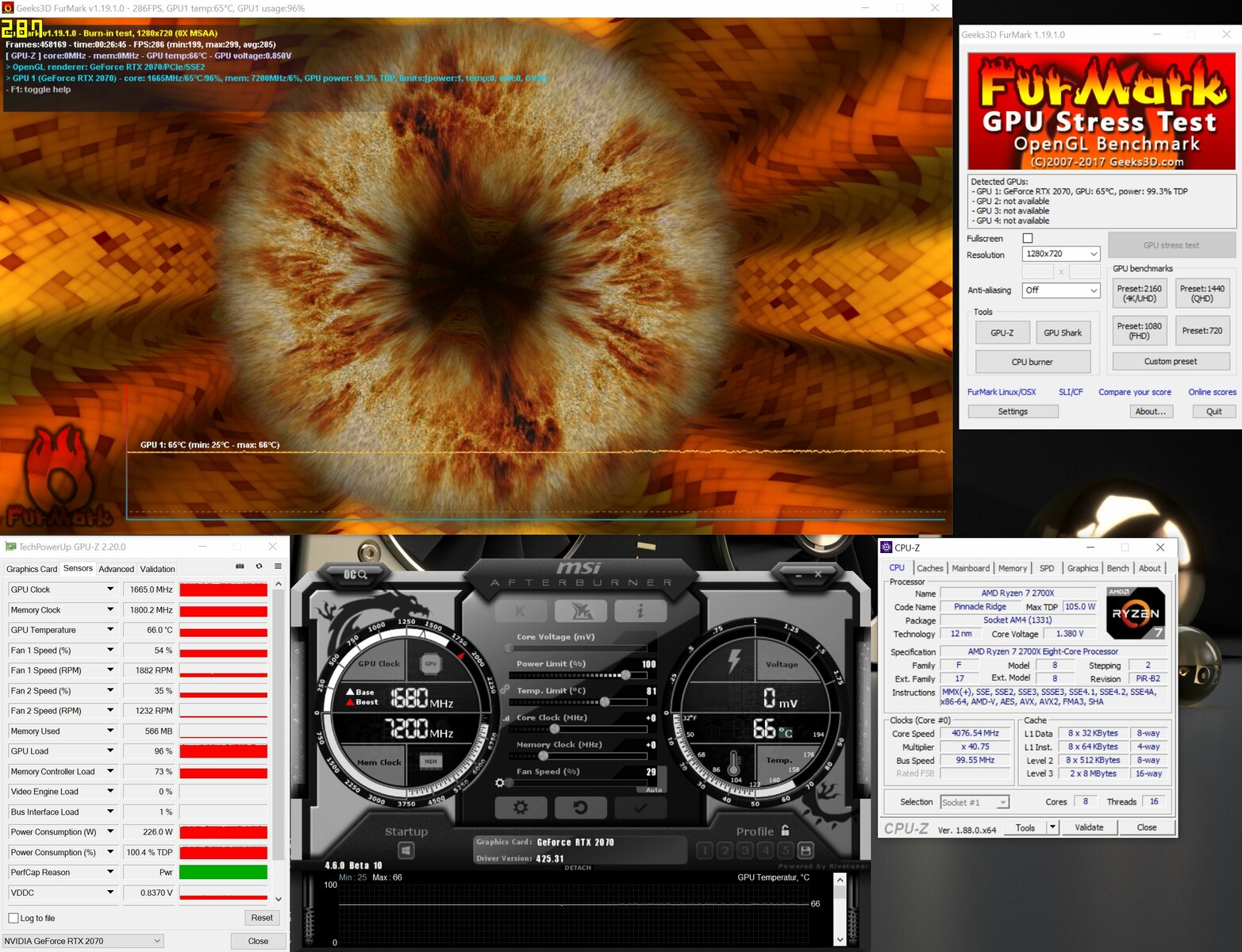Click the Temp. Limit slider handle
The image size is (1242, 952).
(605, 702)
